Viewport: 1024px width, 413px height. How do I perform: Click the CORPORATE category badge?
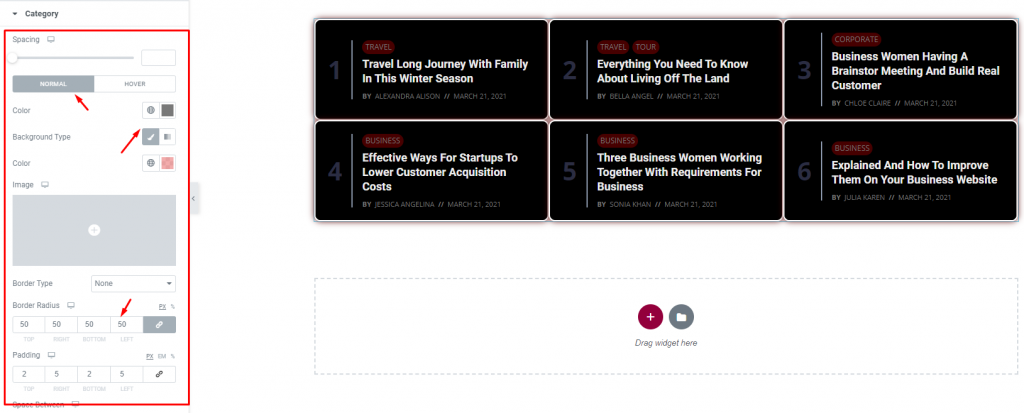pyautogui.click(x=856, y=39)
